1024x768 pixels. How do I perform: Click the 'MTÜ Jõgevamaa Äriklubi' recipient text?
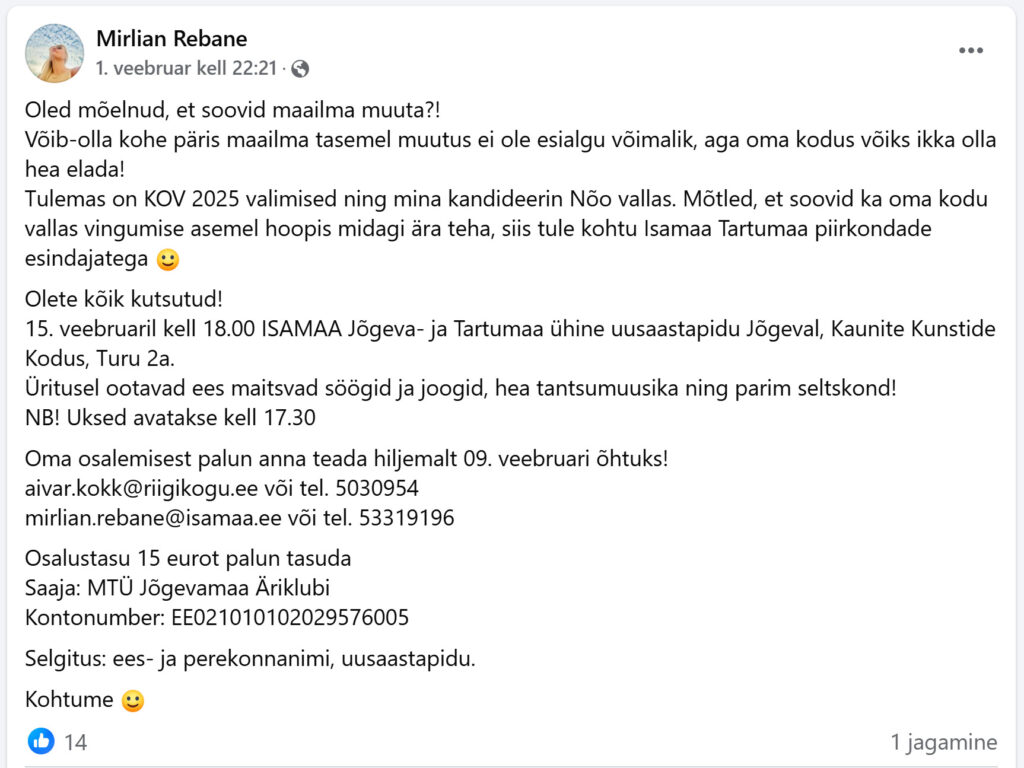coord(208,588)
